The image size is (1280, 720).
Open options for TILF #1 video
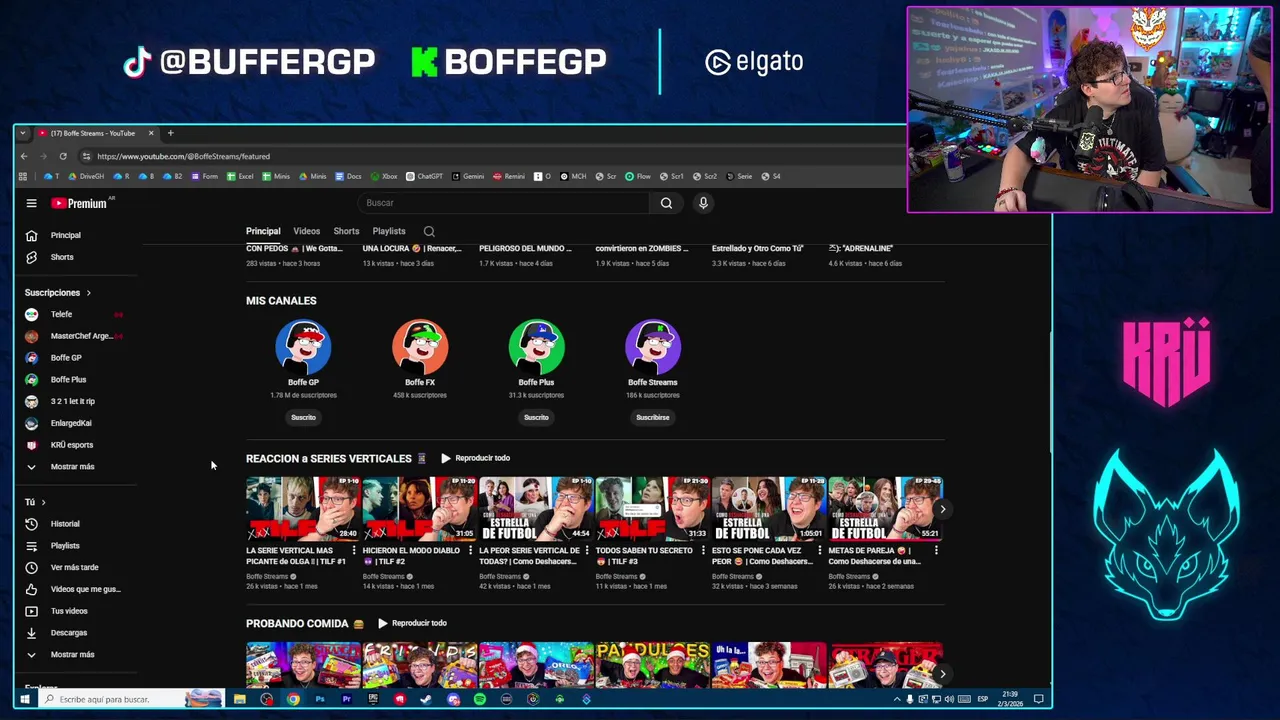coord(354,551)
